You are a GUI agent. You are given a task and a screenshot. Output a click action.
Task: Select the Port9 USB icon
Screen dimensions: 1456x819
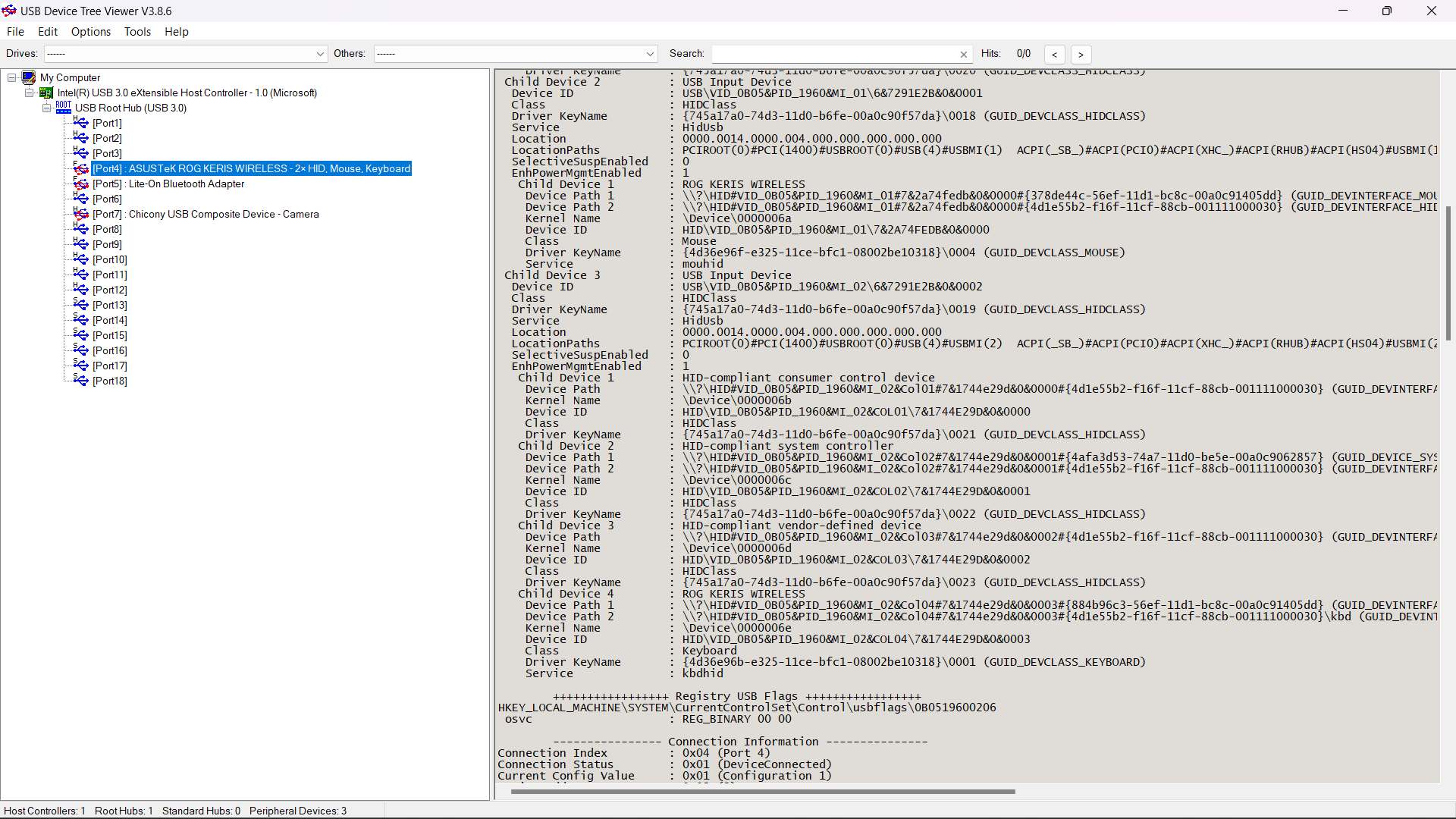[x=81, y=243]
